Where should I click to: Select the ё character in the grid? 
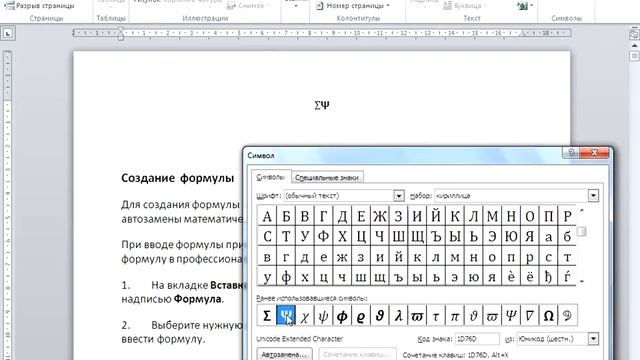point(530,277)
